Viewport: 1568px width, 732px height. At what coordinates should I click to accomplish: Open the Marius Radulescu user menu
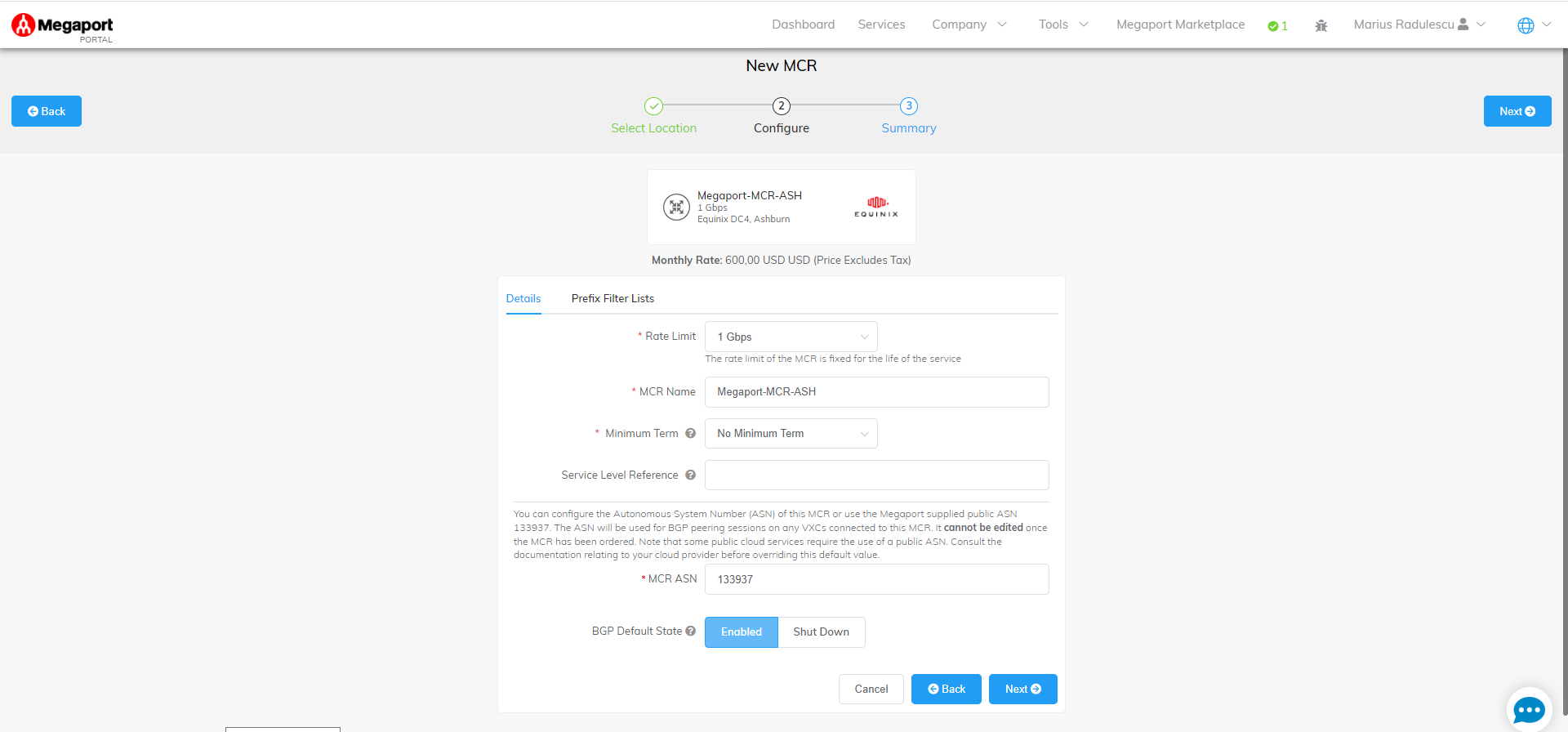point(1419,25)
